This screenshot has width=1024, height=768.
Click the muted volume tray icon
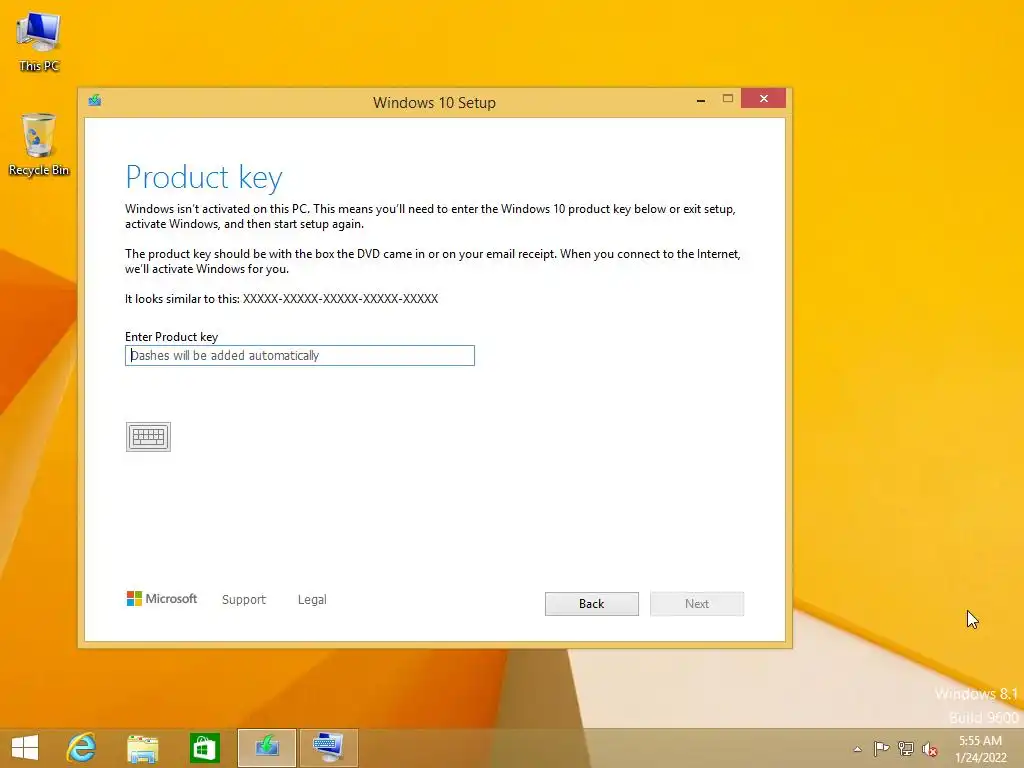tap(929, 749)
